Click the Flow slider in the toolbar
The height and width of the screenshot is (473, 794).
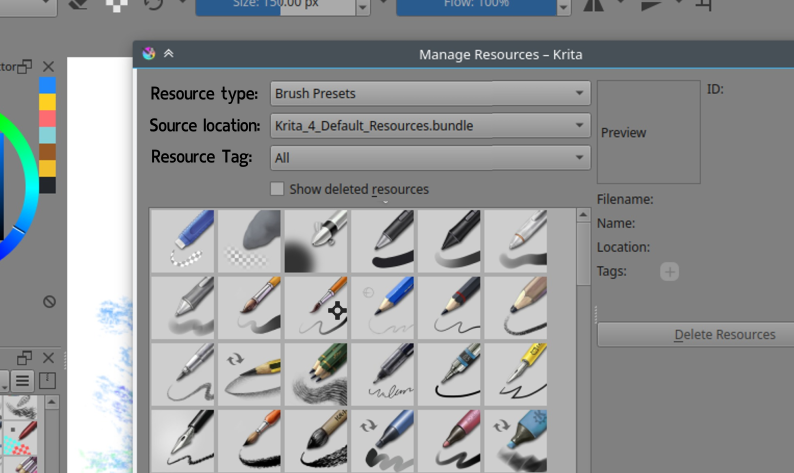pos(476,7)
